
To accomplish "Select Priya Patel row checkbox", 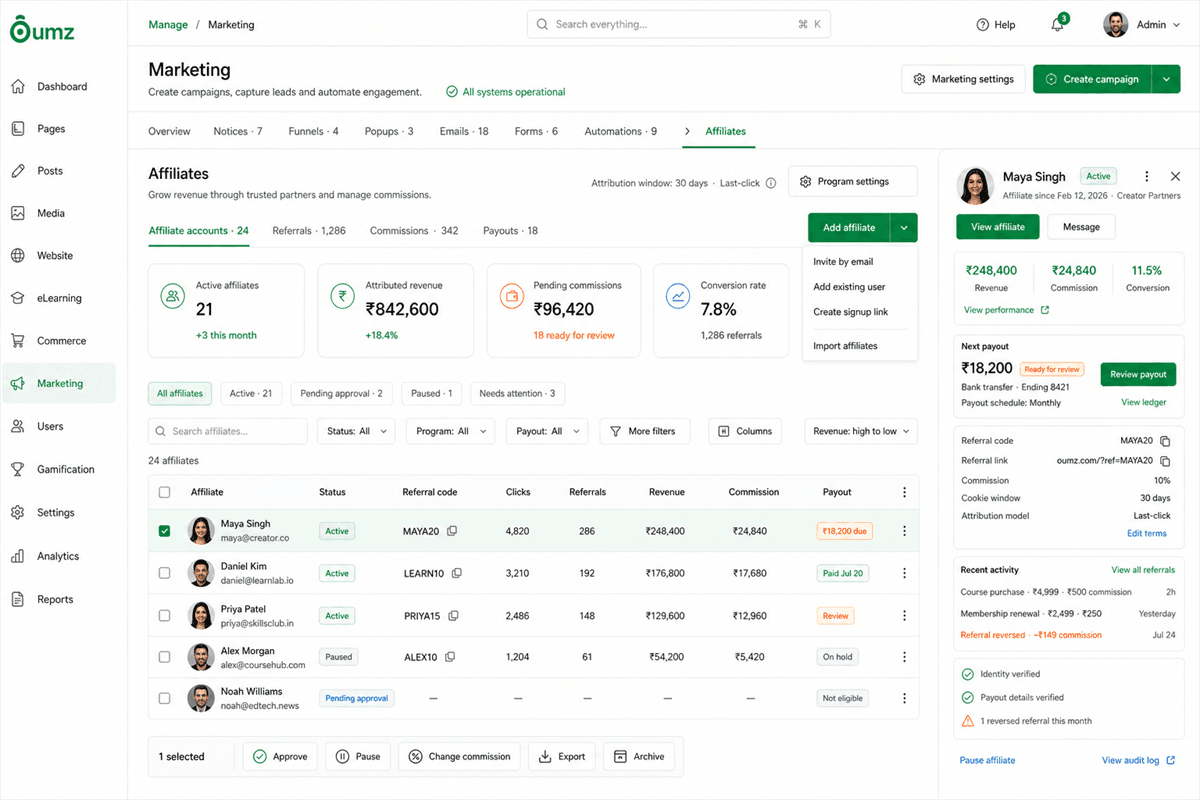I will pyautogui.click(x=165, y=615).
